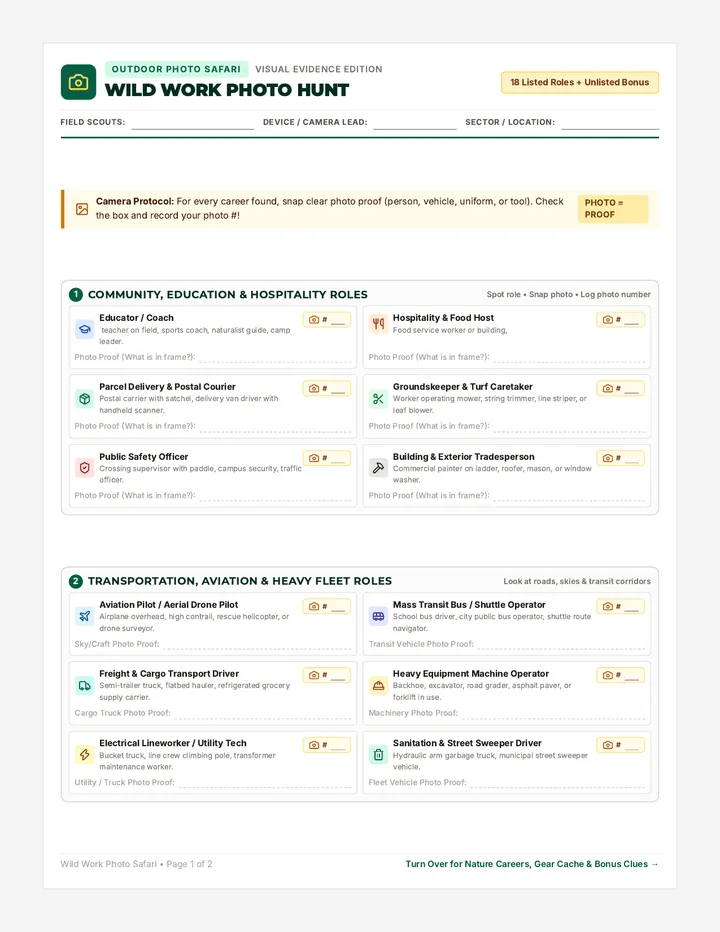Click the camera photo-number box for Building Tradesperson
720x932 pixels.
620,458
